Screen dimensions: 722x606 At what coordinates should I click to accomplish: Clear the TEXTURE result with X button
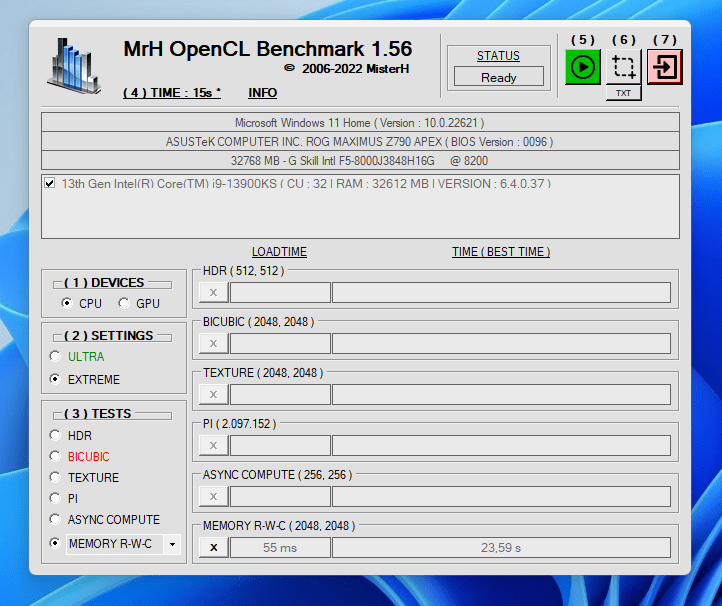(214, 395)
